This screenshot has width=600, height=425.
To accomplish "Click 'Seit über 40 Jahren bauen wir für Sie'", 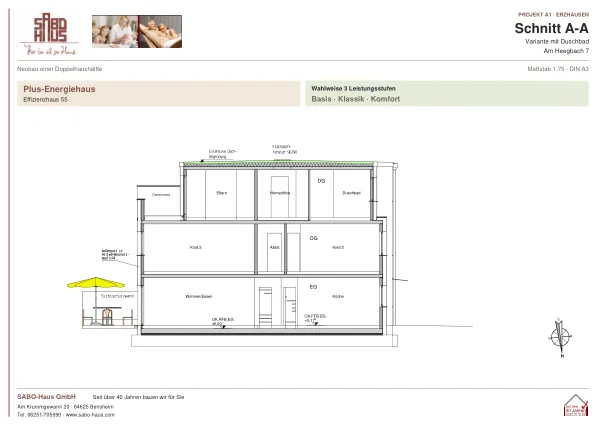I will coord(138,397).
